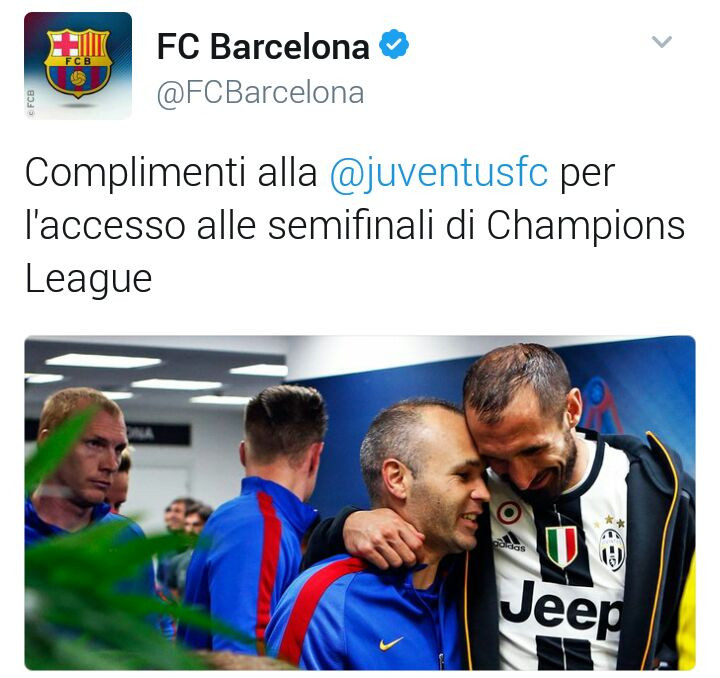Open the FC Barcelona profile avatar
Screen dimensions: 720x678
click(x=78, y=66)
